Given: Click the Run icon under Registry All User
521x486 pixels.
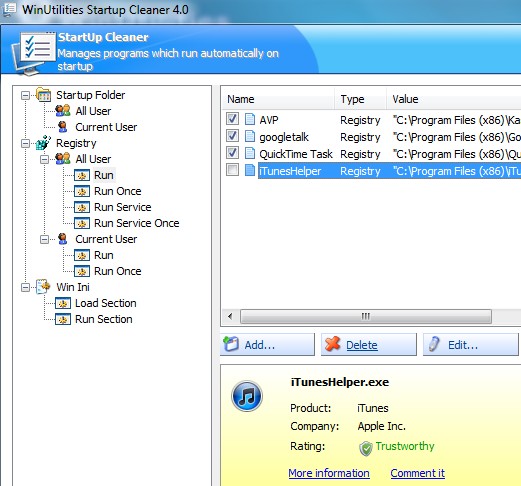Looking at the screenshot, I should click(82, 175).
